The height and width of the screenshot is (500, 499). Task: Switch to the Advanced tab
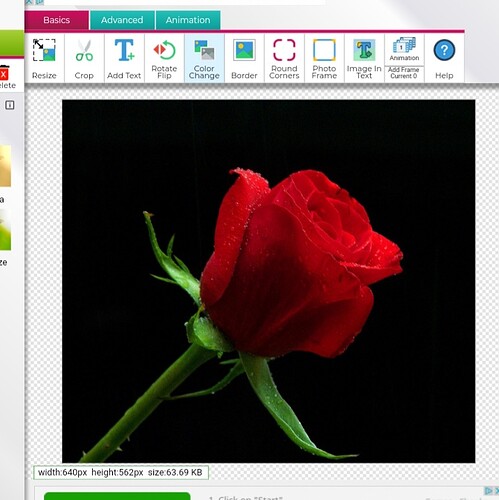122,20
